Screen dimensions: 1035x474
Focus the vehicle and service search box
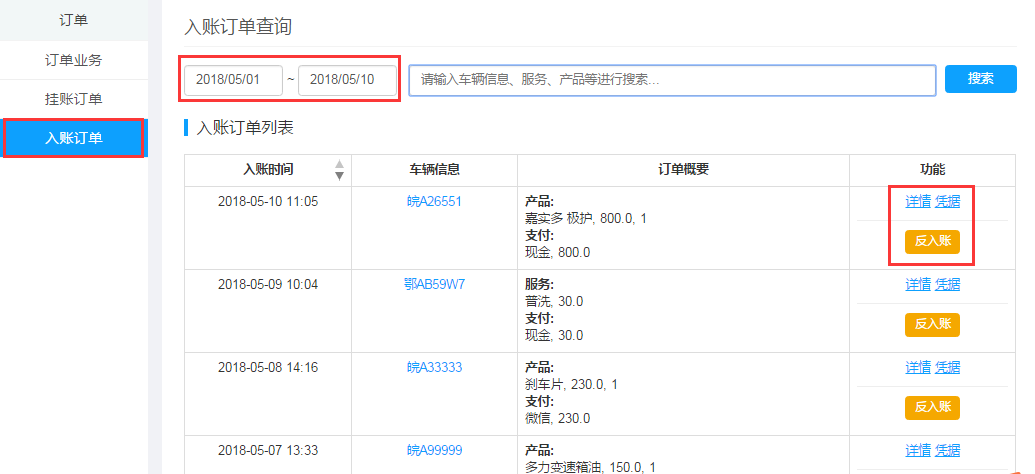(672, 80)
